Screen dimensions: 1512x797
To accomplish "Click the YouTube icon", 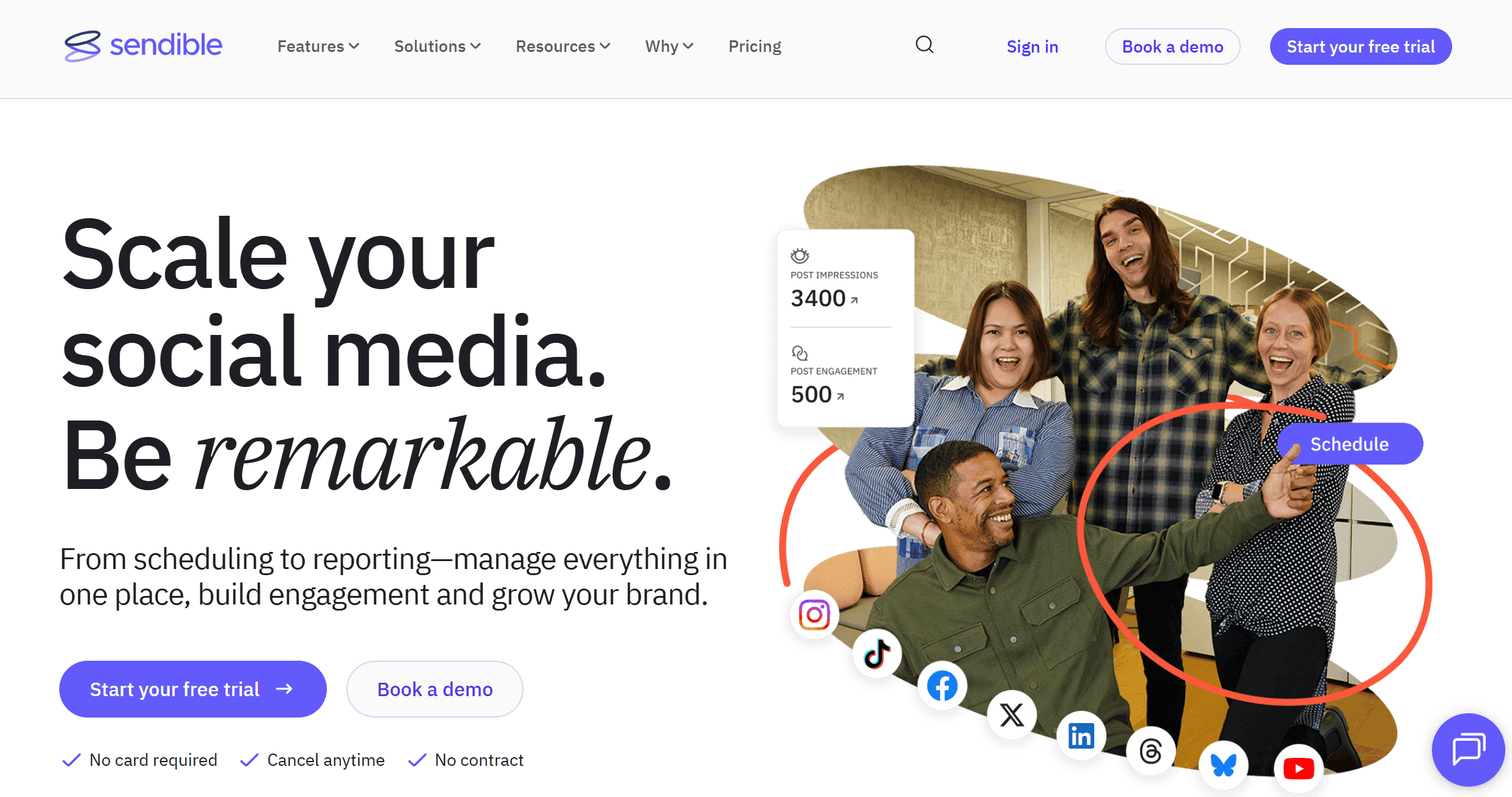I will pyautogui.click(x=1299, y=768).
